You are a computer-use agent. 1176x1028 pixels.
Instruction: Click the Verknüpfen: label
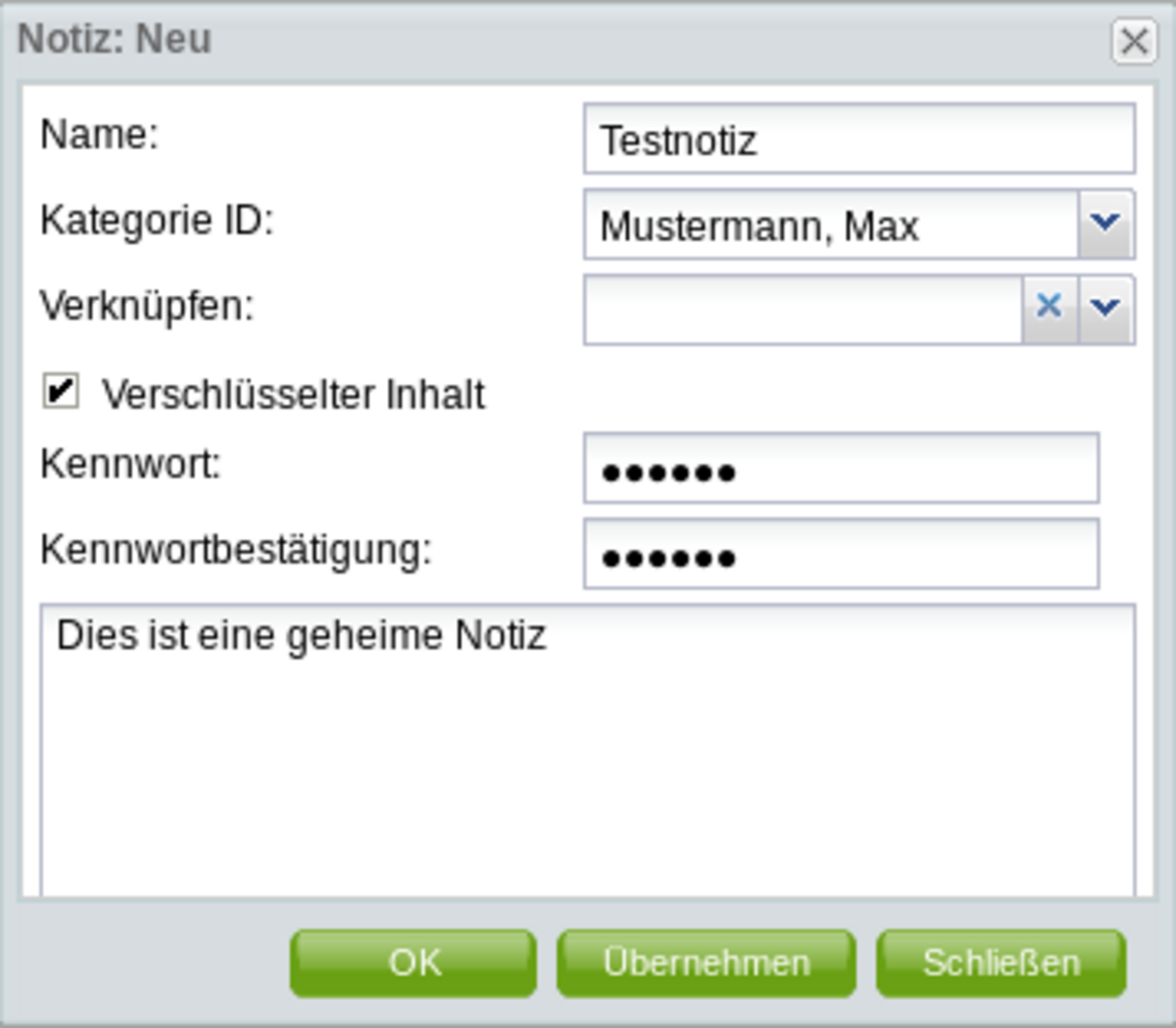[x=147, y=307]
